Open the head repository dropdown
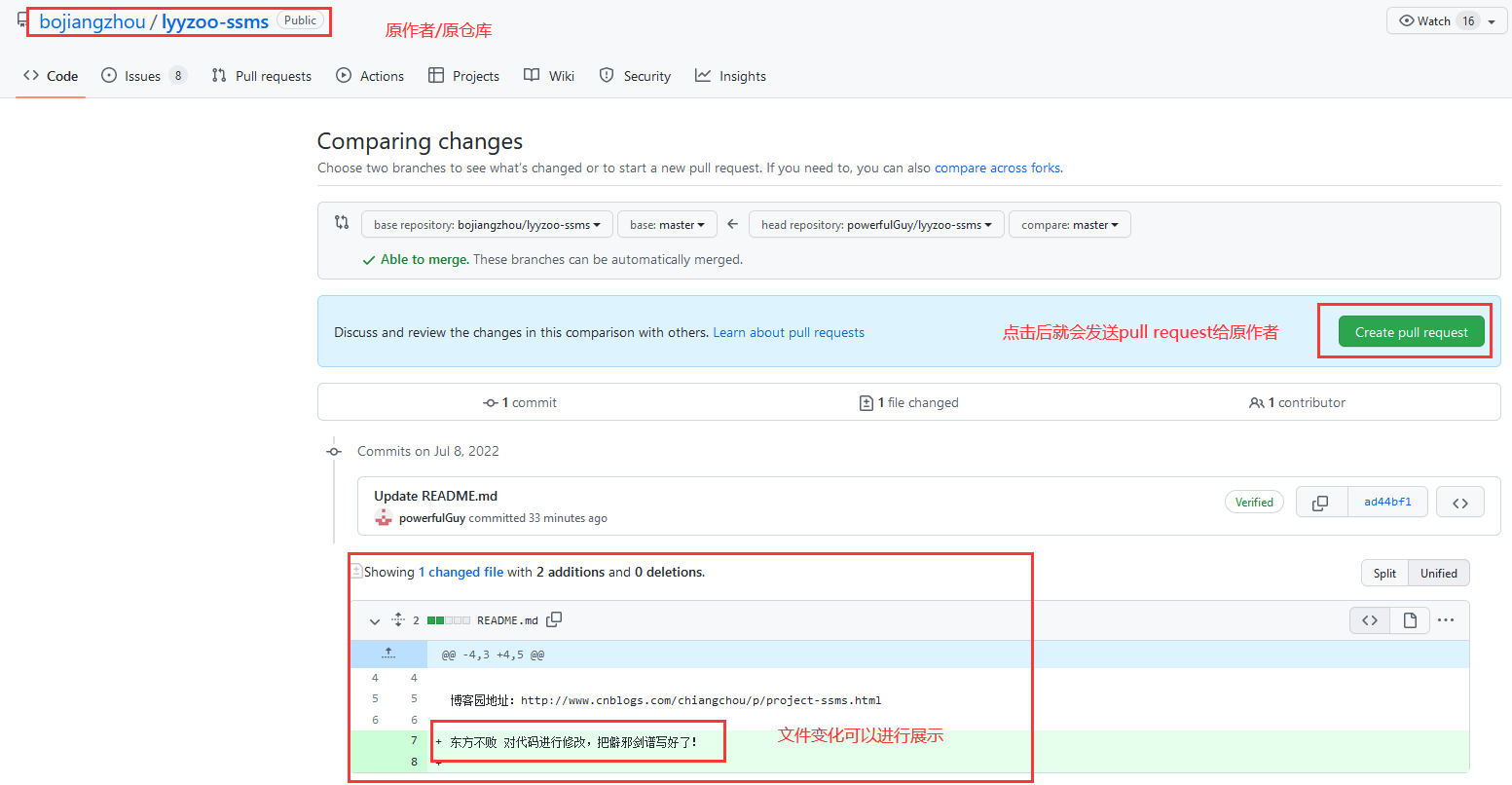Viewport: 1512px width, 785px height. click(x=876, y=225)
